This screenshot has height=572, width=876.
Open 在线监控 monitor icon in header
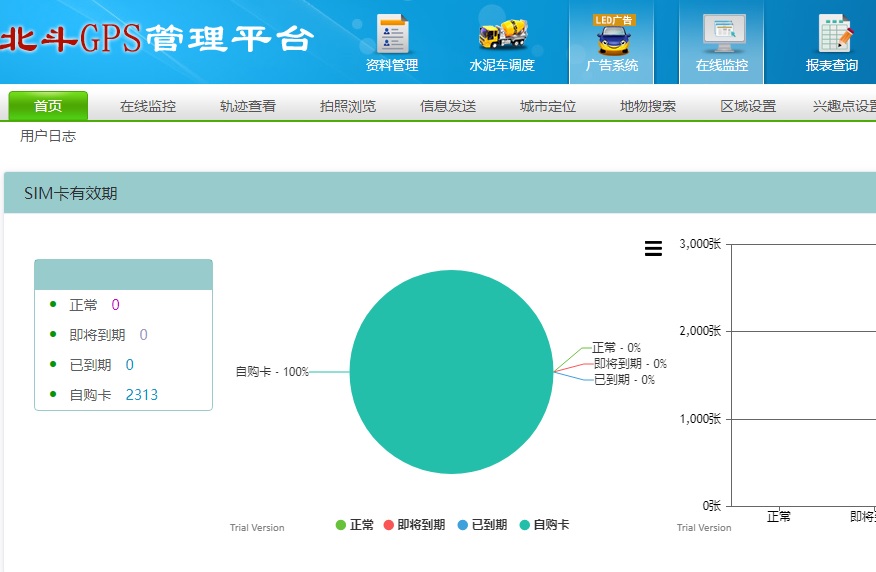point(722,43)
